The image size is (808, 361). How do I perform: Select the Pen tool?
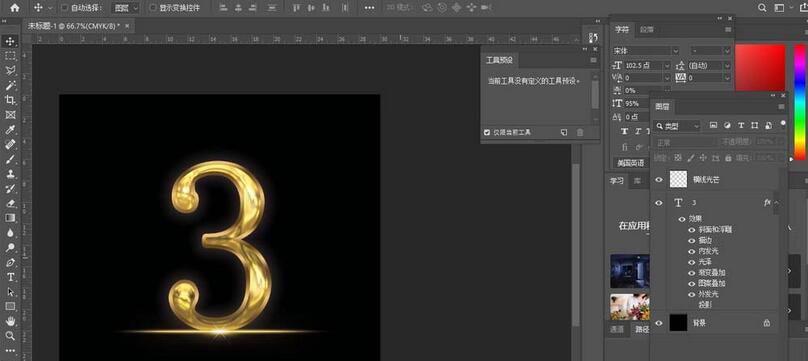(x=10, y=263)
